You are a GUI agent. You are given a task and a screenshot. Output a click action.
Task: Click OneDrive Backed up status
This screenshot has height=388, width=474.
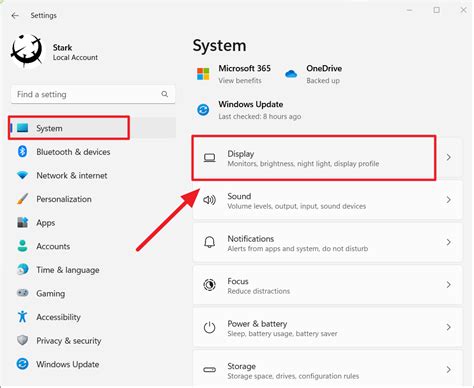click(323, 80)
